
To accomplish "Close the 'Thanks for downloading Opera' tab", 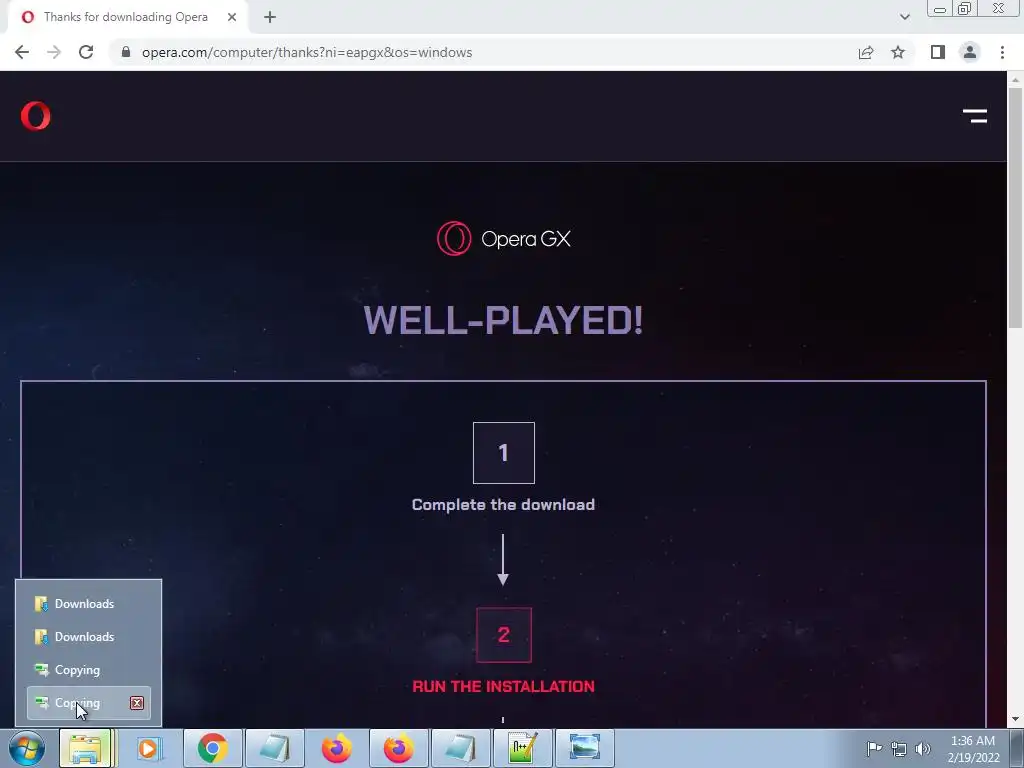I will coord(232,17).
